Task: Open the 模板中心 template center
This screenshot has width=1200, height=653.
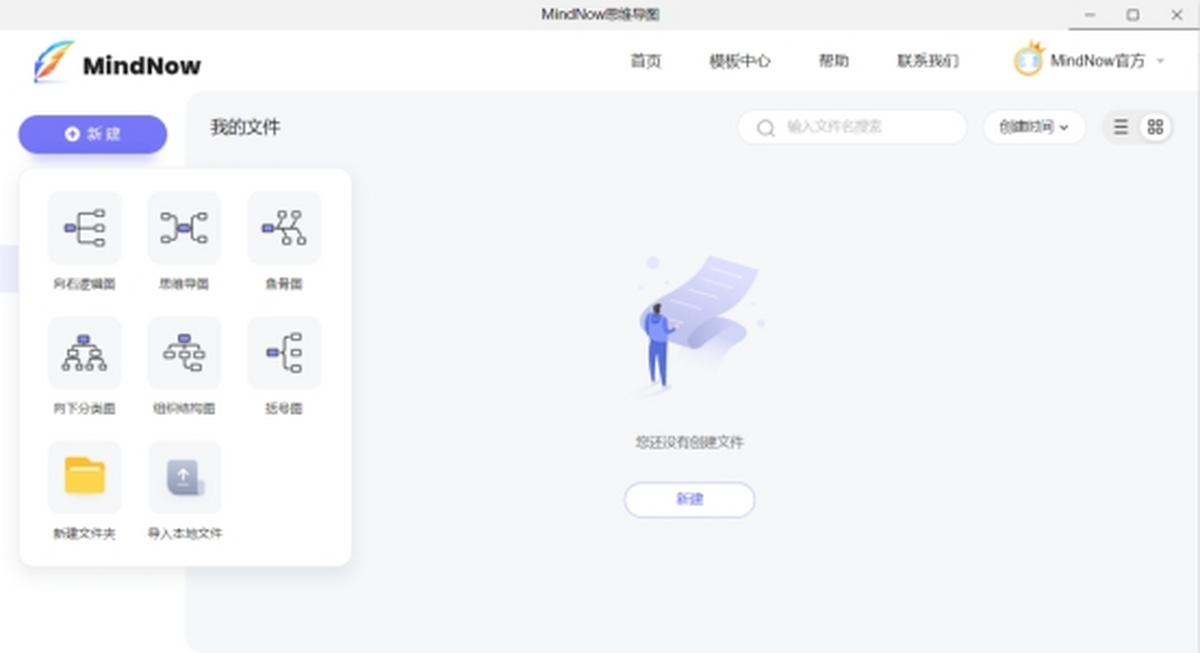Action: (x=739, y=61)
